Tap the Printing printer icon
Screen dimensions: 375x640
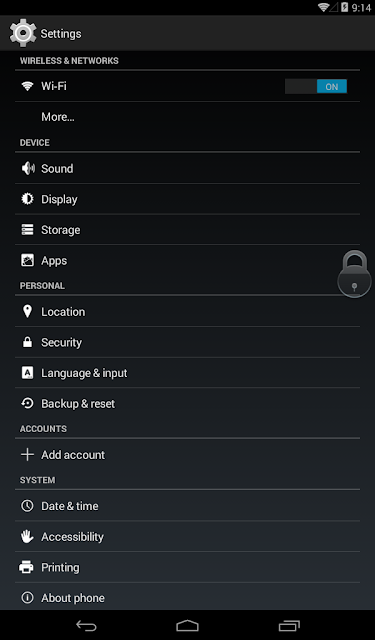point(27,567)
